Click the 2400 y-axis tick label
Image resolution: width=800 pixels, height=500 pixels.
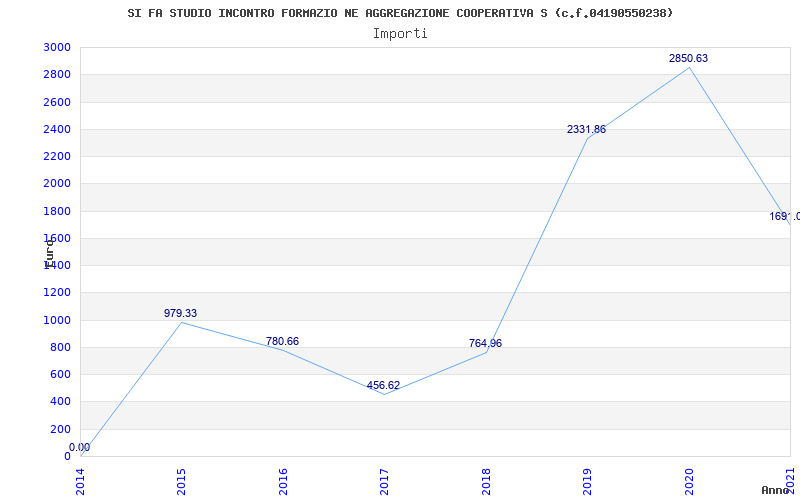(x=58, y=129)
